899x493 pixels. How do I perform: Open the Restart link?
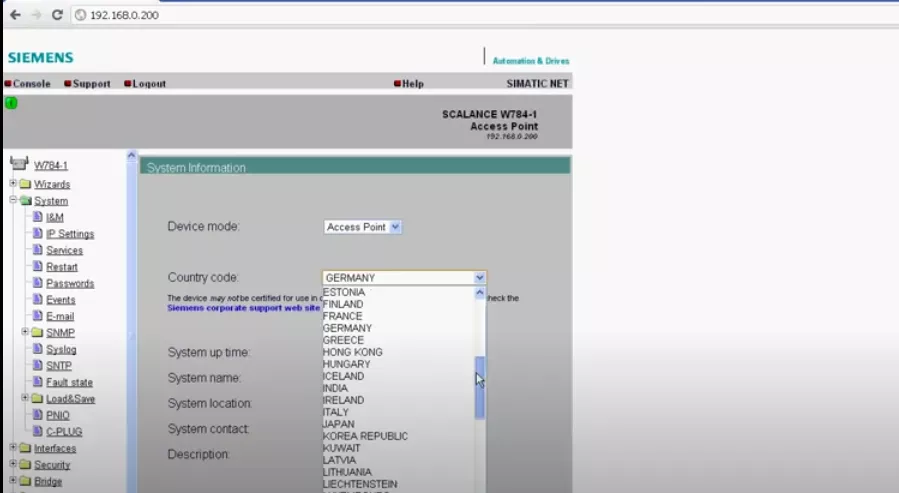coord(62,267)
